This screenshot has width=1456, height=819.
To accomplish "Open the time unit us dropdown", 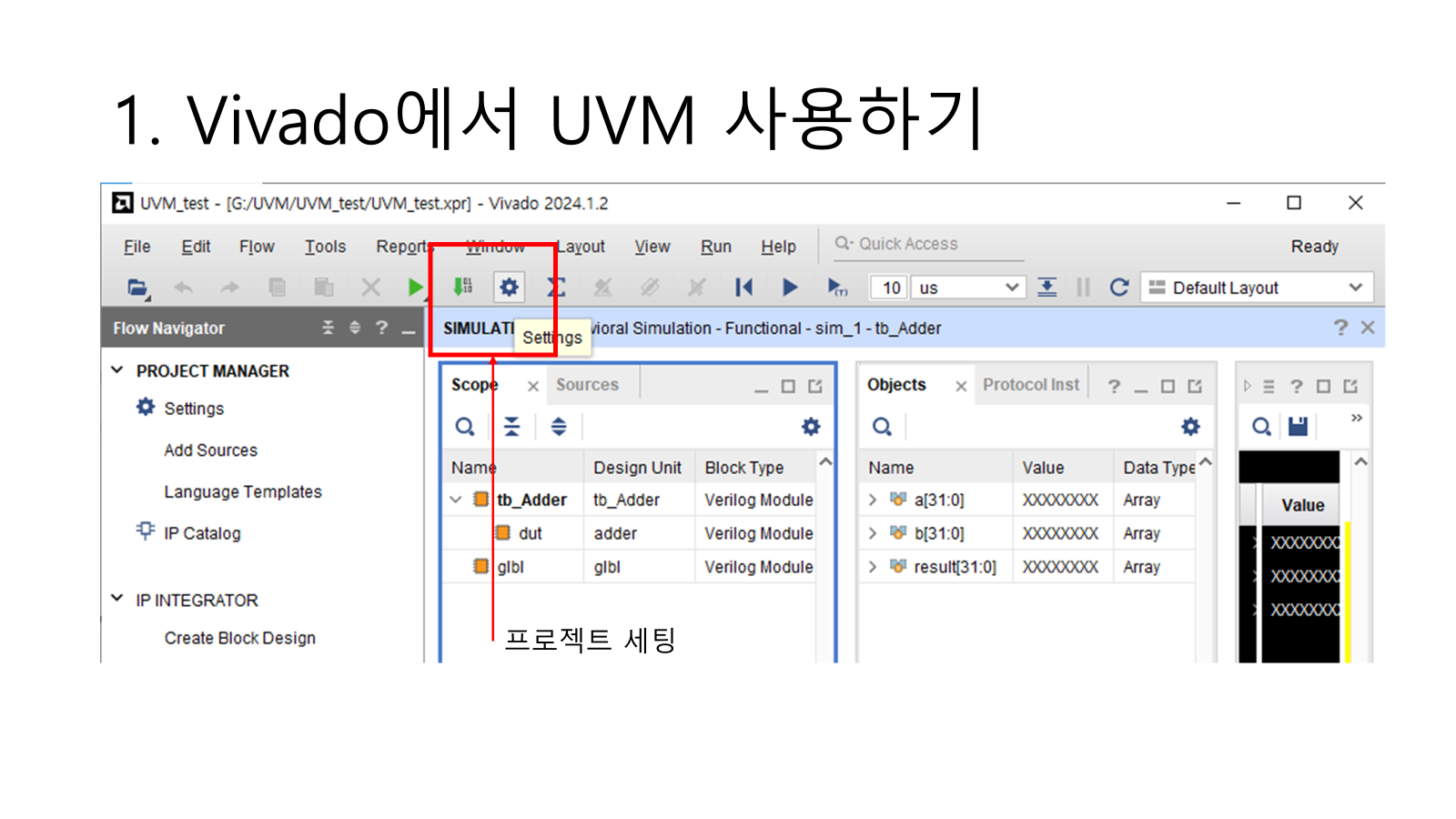I will (968, 288).
